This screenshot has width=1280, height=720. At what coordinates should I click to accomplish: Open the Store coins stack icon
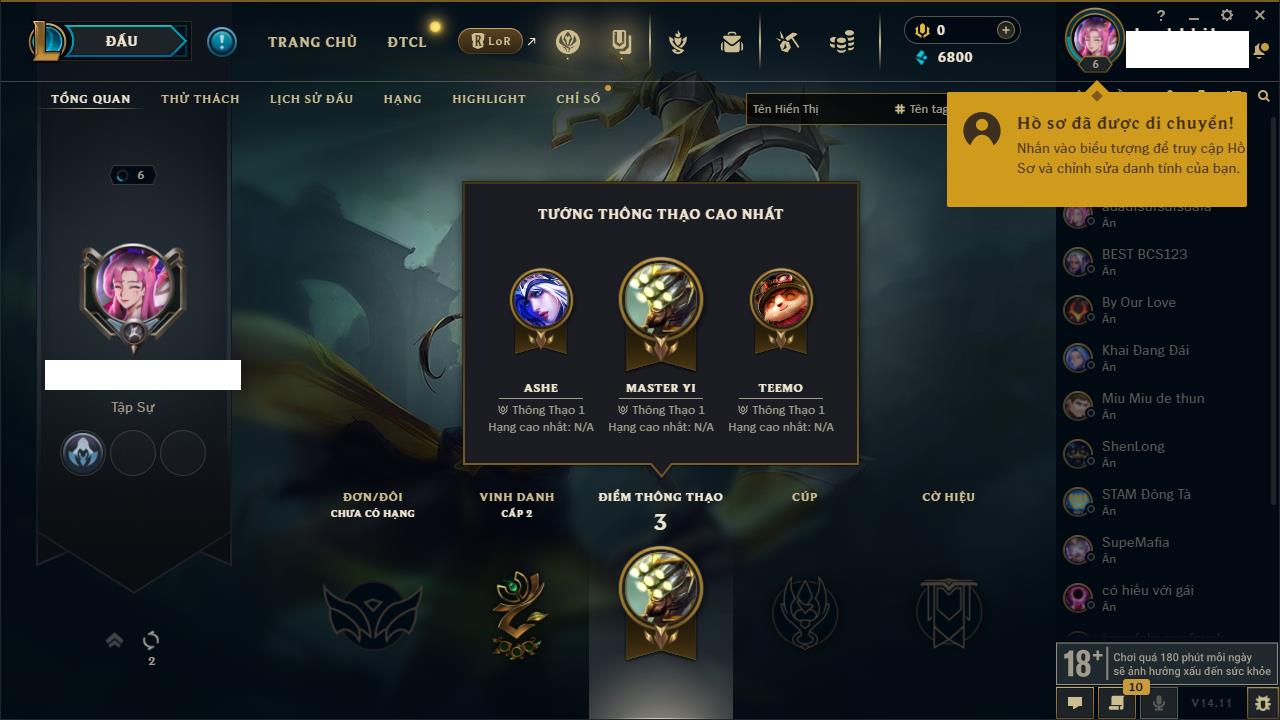pos(842,42)
